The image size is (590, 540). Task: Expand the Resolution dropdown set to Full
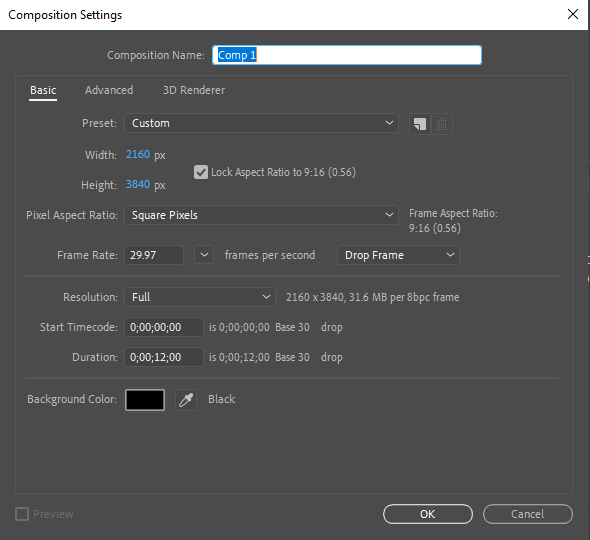(x=200, y=297)
